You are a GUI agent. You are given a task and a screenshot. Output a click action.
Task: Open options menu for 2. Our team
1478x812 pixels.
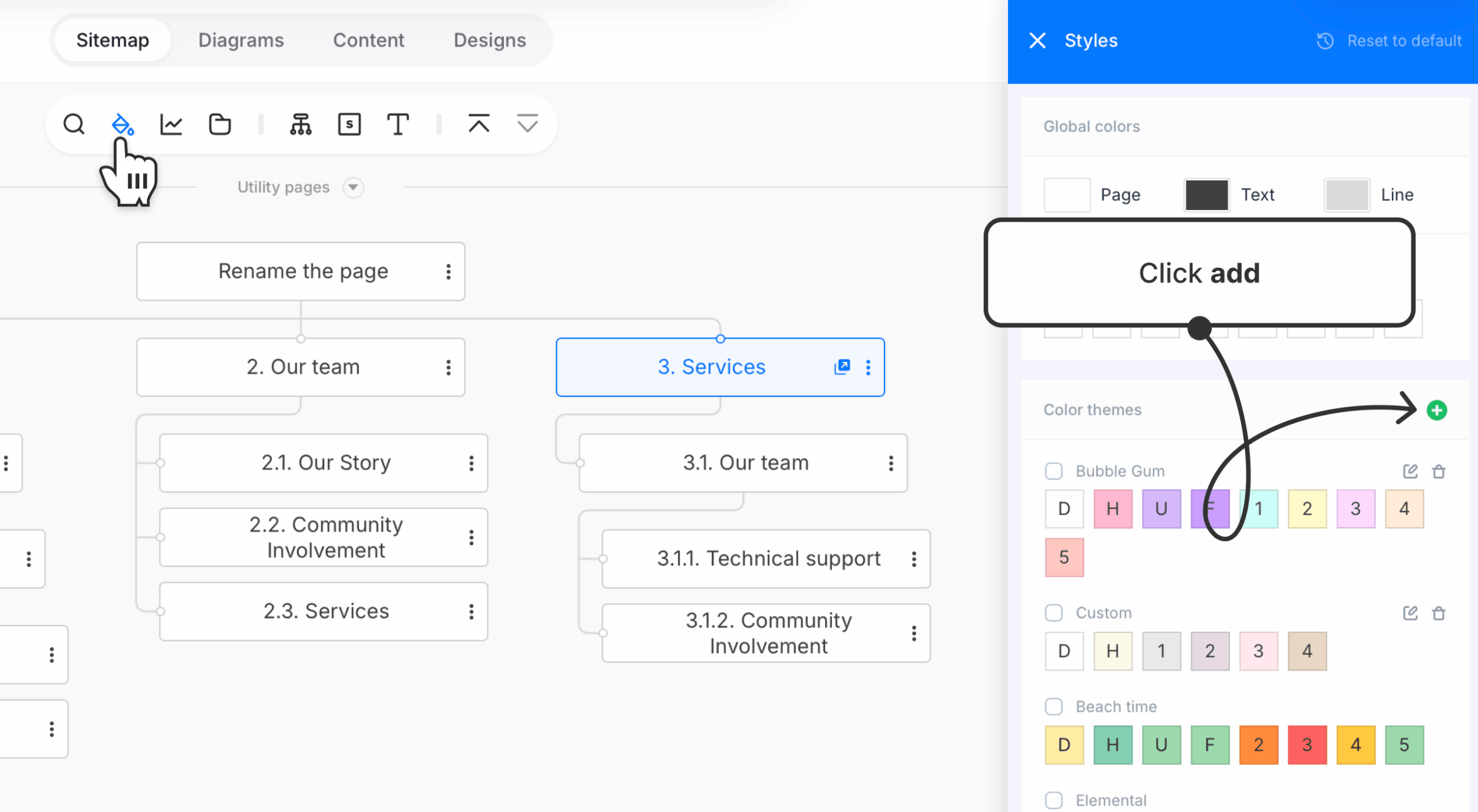point(449,368)
